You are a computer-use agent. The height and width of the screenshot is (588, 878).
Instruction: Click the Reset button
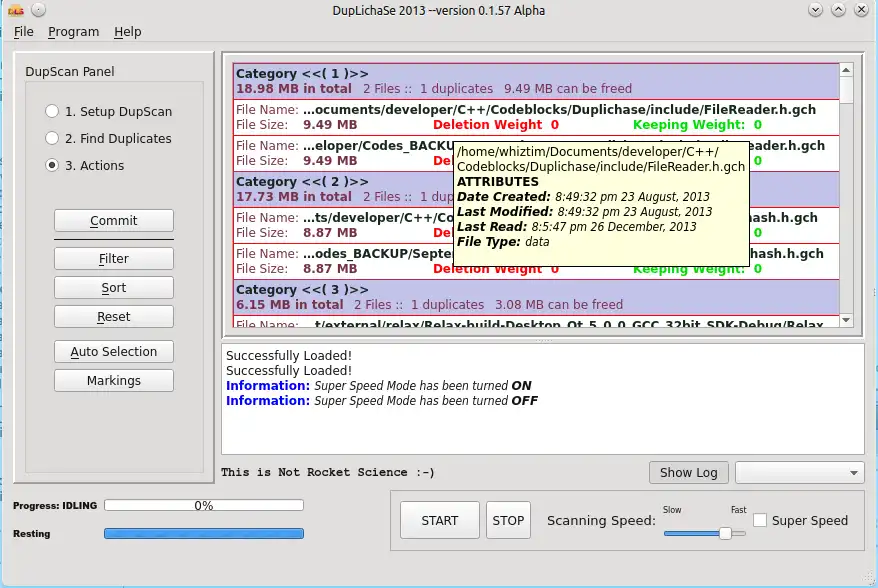click(114, 317)
